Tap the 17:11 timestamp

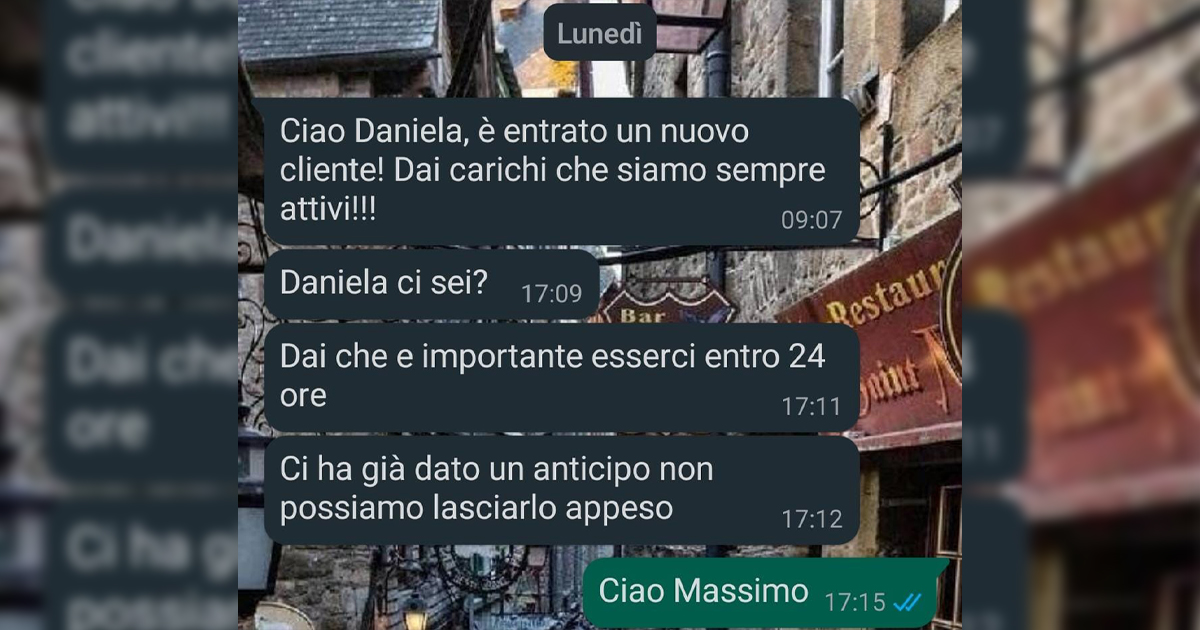812,406
